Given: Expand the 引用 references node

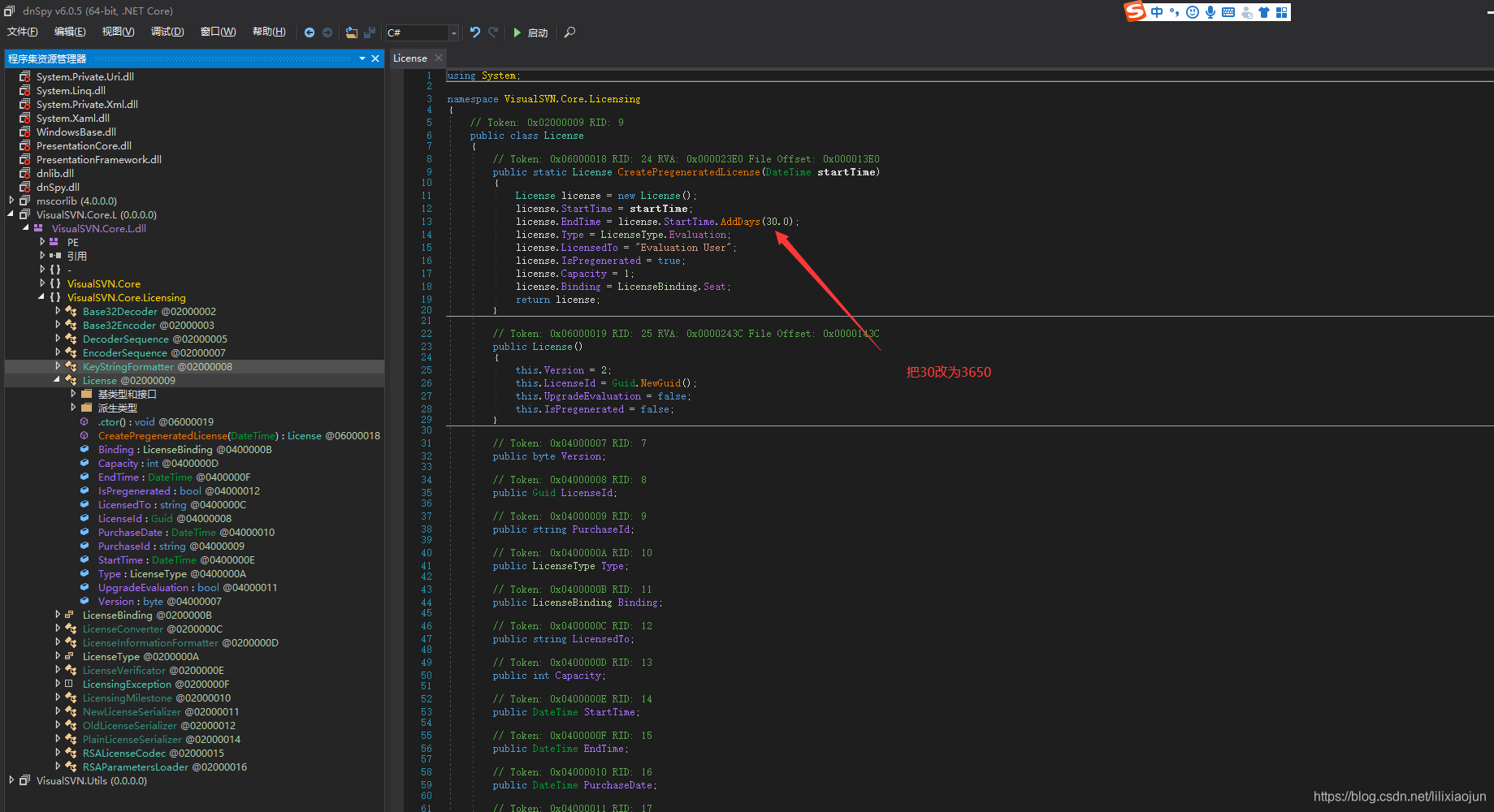Looking at the screenshot, I should point(42,256).
